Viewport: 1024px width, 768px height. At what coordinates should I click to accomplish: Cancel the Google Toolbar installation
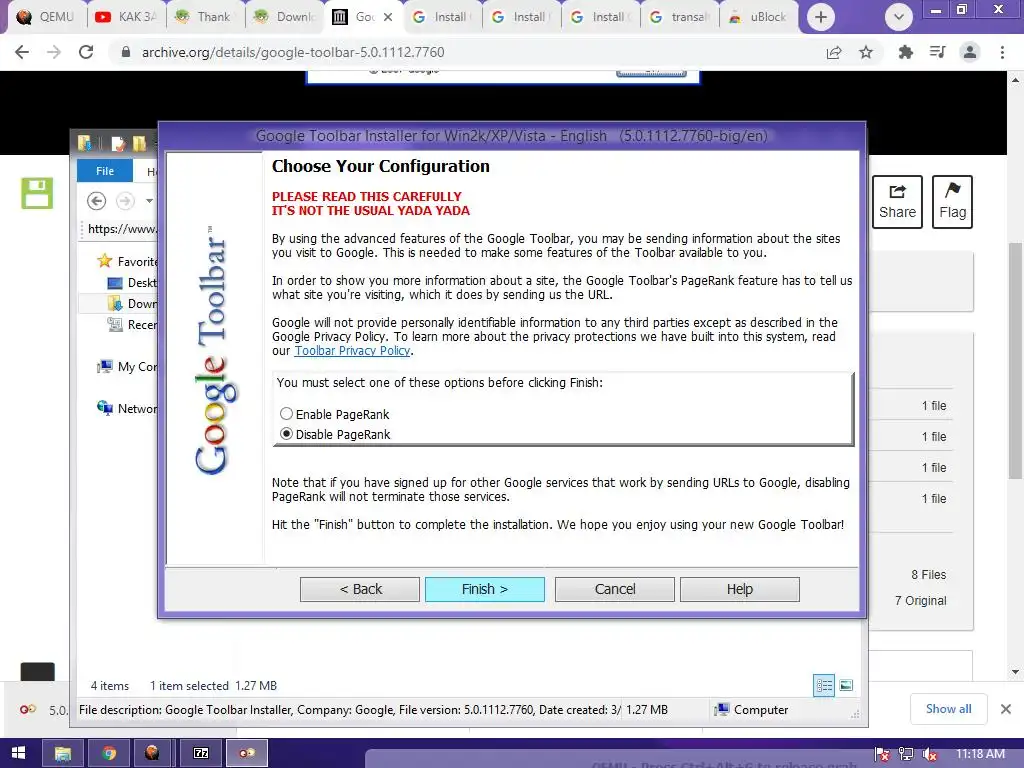[615, 589]
